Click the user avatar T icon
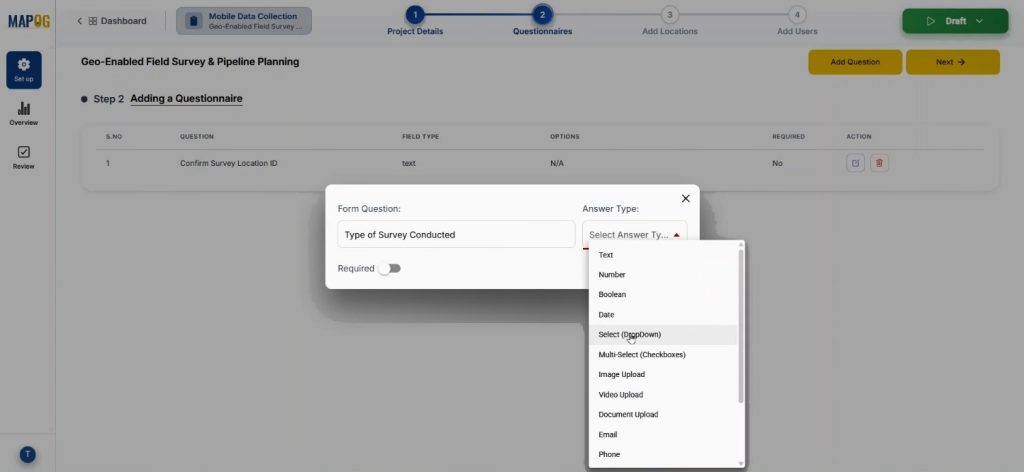 (28, 454)
